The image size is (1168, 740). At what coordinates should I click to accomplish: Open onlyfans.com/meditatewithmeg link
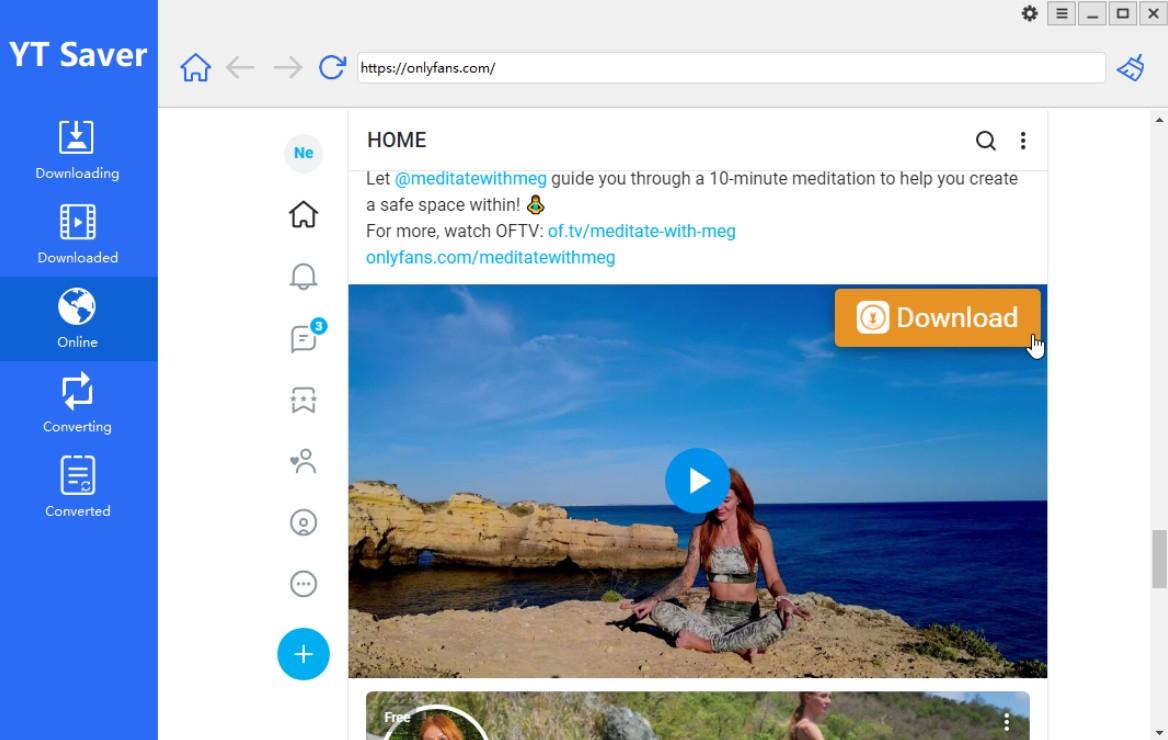pyautogui.click(x=490, y=257)
